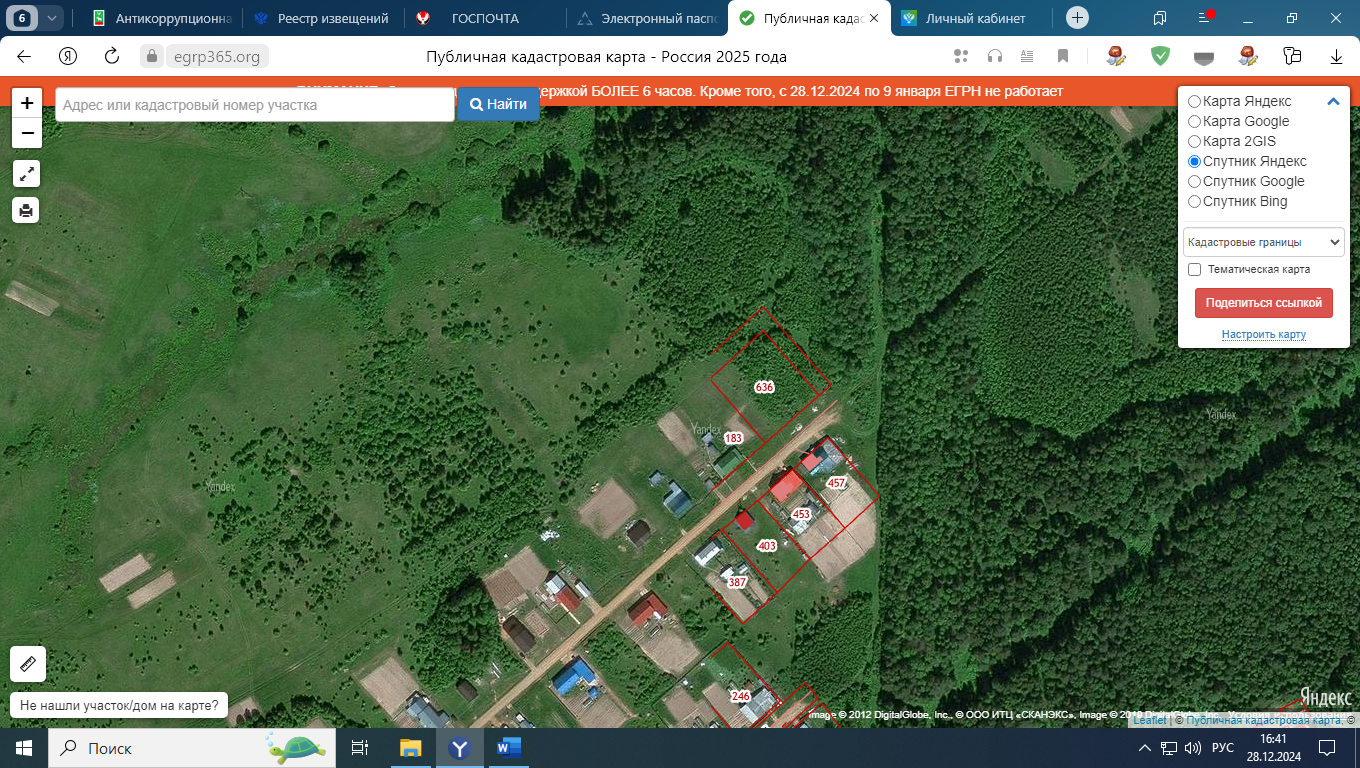Open Кадастровые границы dropdown
The height and width of the screenshot is (768, 1360).
[x=1264, y=242]
